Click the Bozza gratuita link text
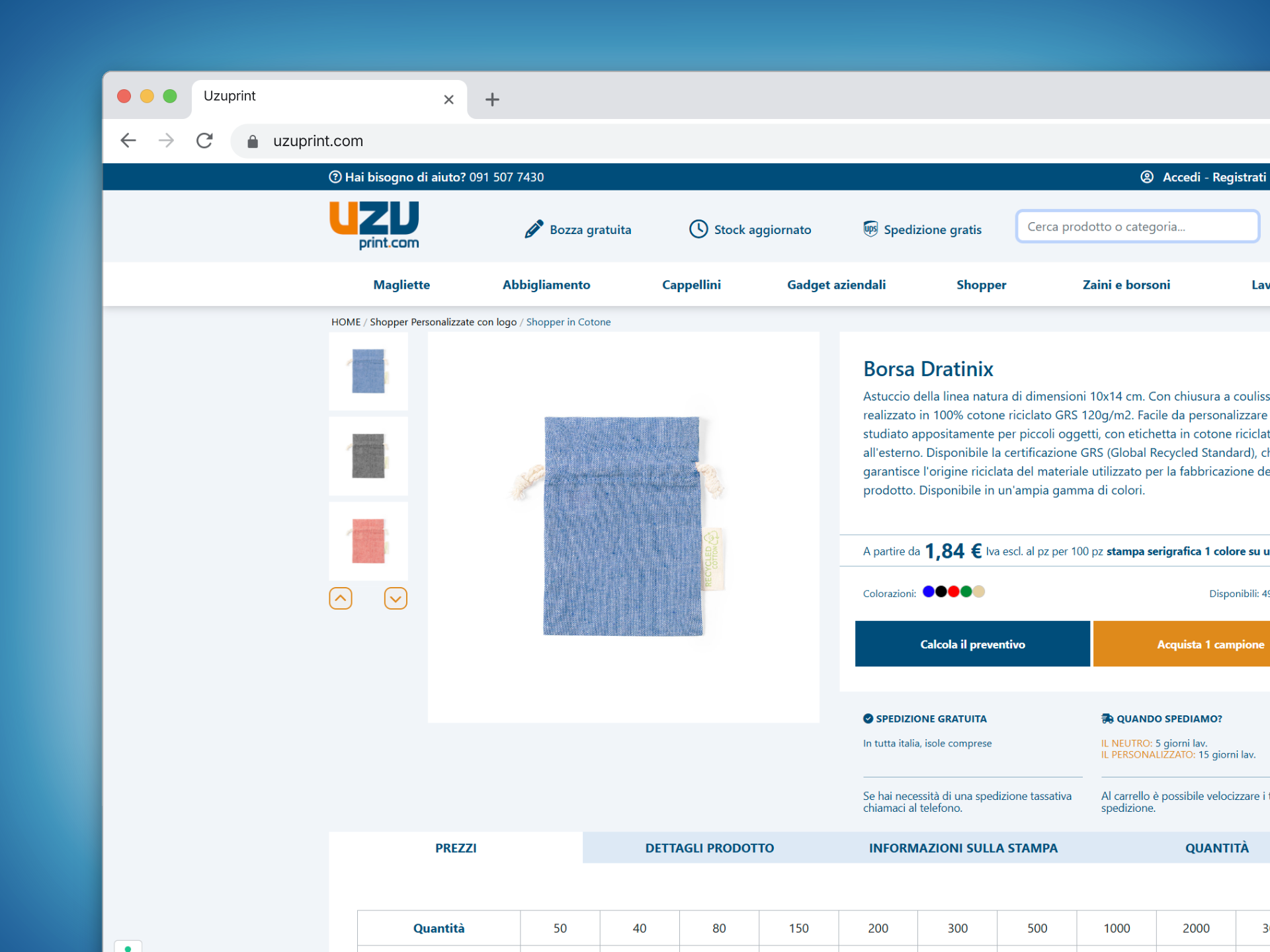Screen dimensions: 1270x952 pos(591,230)
